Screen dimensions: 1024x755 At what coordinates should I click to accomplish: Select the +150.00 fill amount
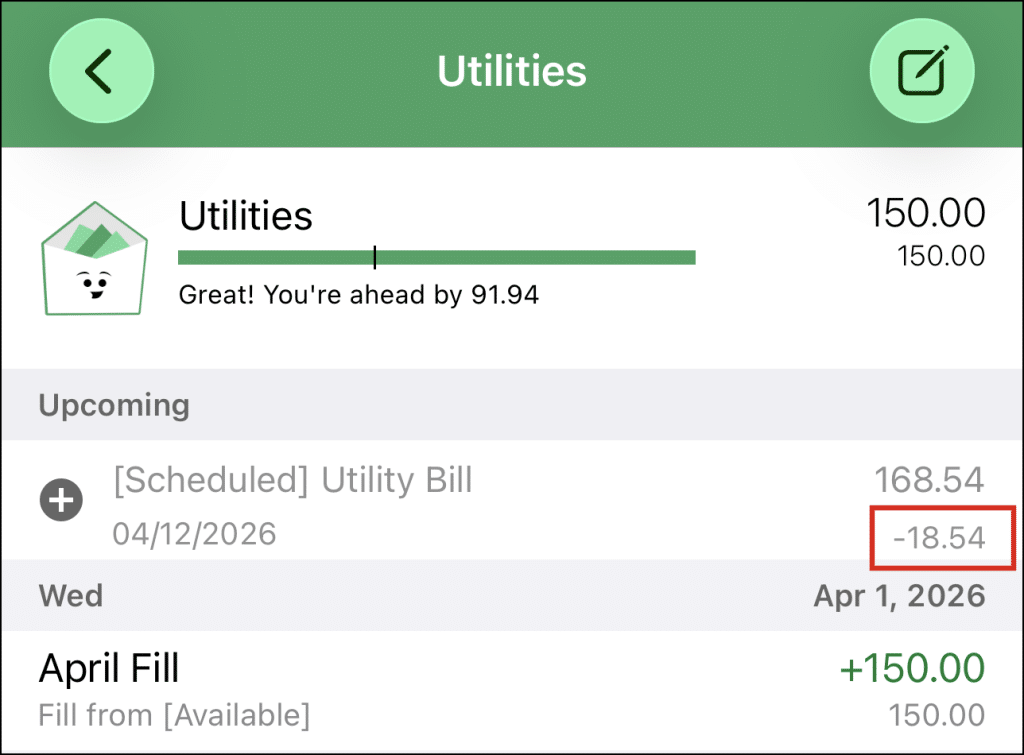(912, 668)
